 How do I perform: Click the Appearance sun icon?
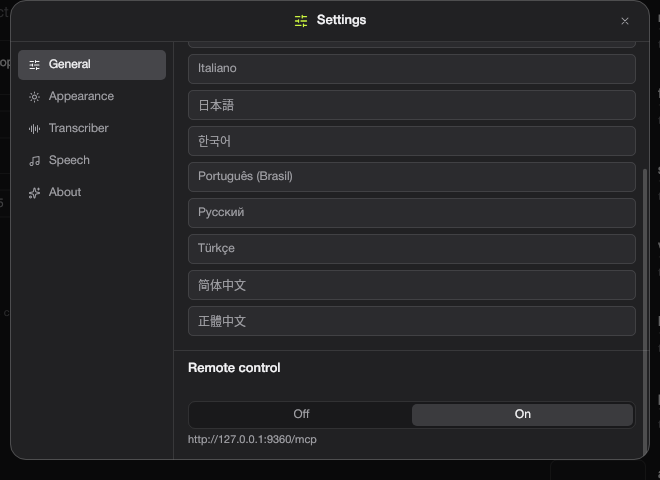pyautogui.click(x=35, y=97)
